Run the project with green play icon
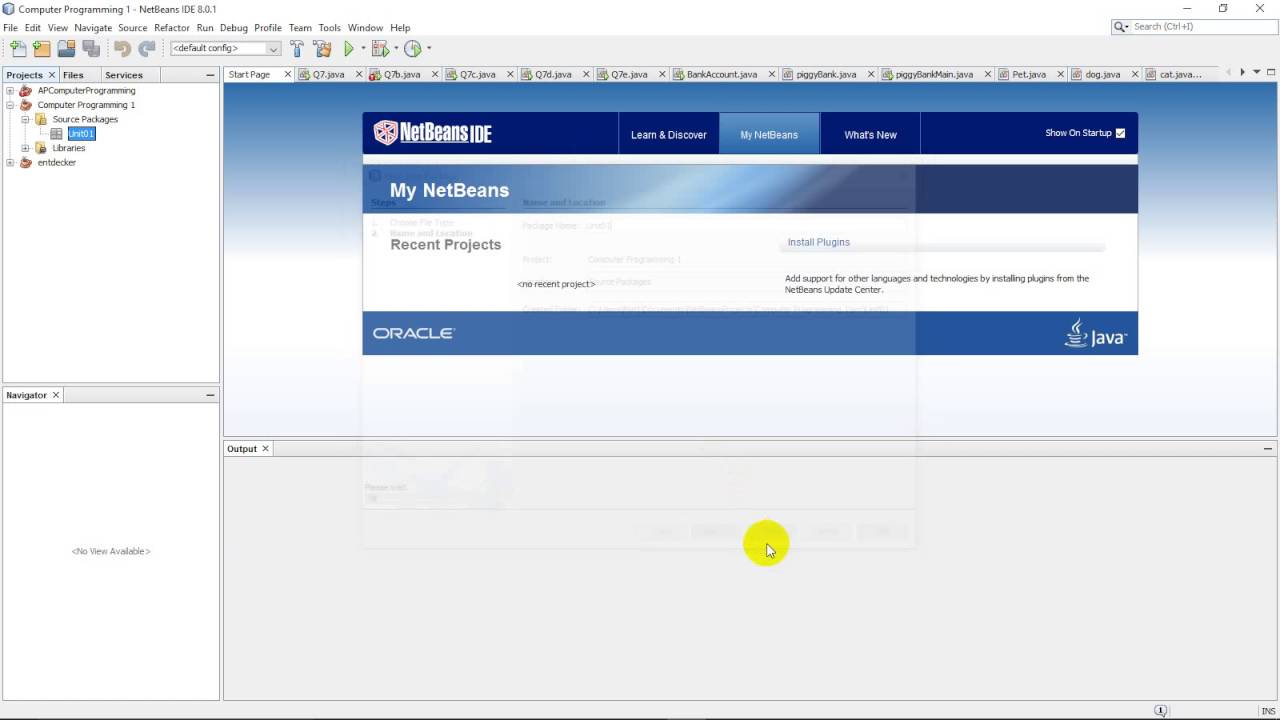This screenshot has height=720, width=1280. click(x=349, y=48)
